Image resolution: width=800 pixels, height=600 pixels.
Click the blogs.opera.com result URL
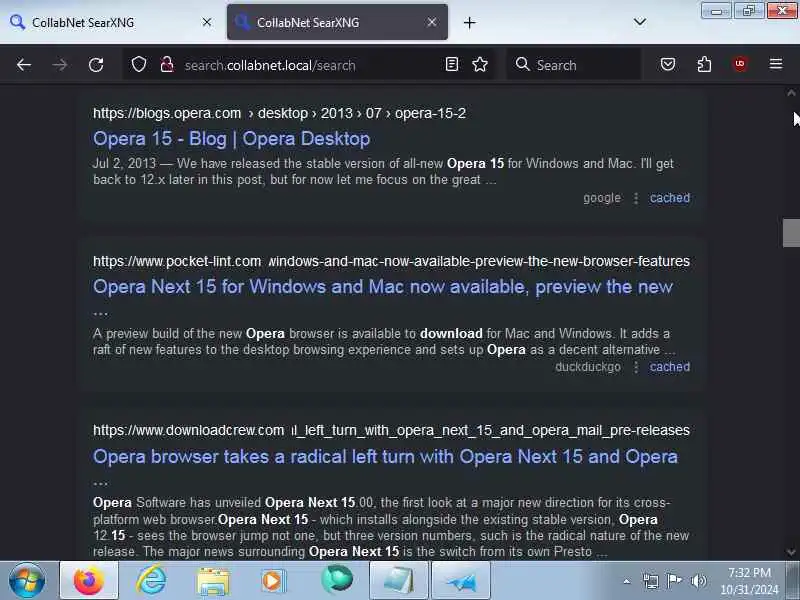tap(279, 113)
